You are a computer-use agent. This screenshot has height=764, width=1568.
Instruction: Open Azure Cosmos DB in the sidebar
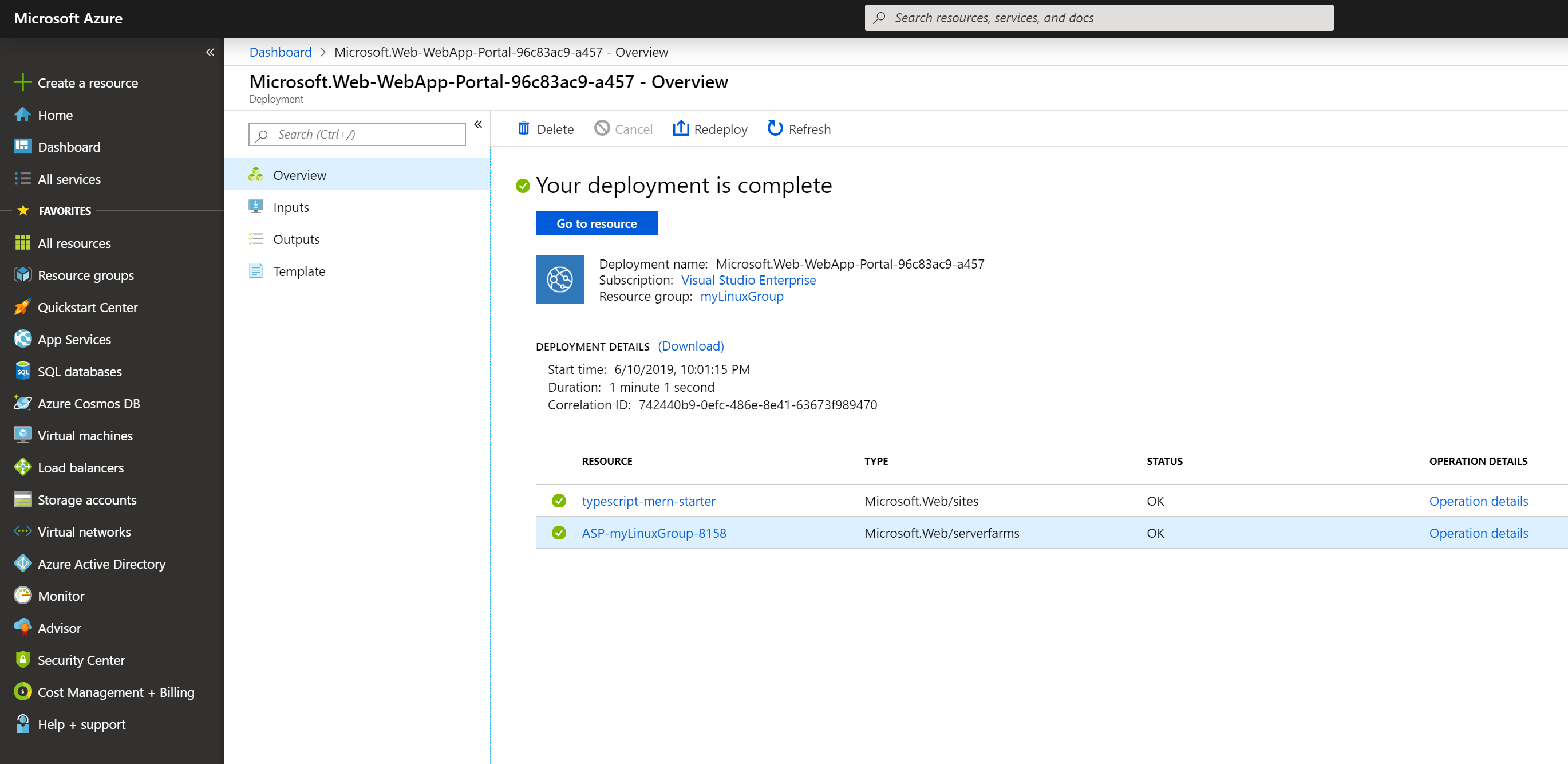pyautogui.click(x=88, y=404)
